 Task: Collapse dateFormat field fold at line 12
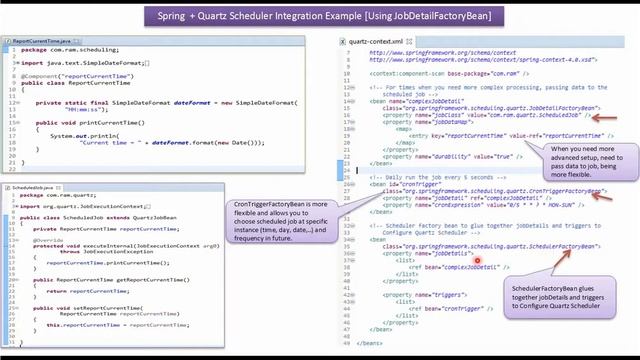[x=18, y=103]
